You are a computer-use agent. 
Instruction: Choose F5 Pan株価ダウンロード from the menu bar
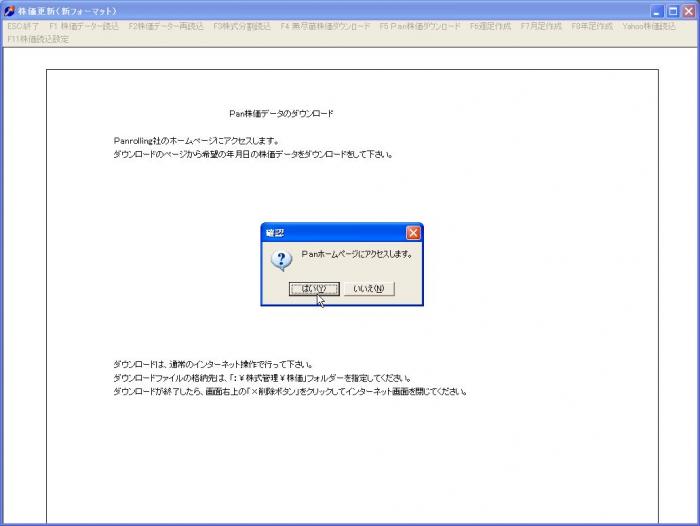coord(420,26)
